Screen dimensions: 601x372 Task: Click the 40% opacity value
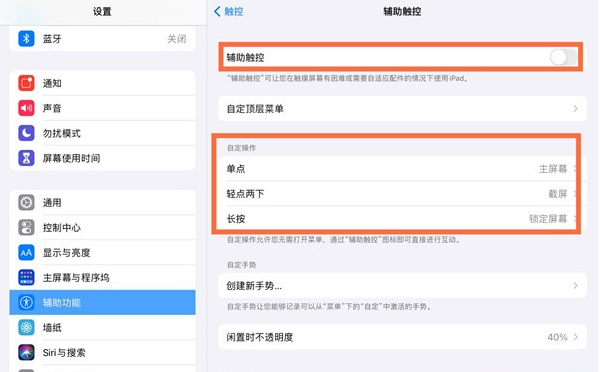coord(557,337)
